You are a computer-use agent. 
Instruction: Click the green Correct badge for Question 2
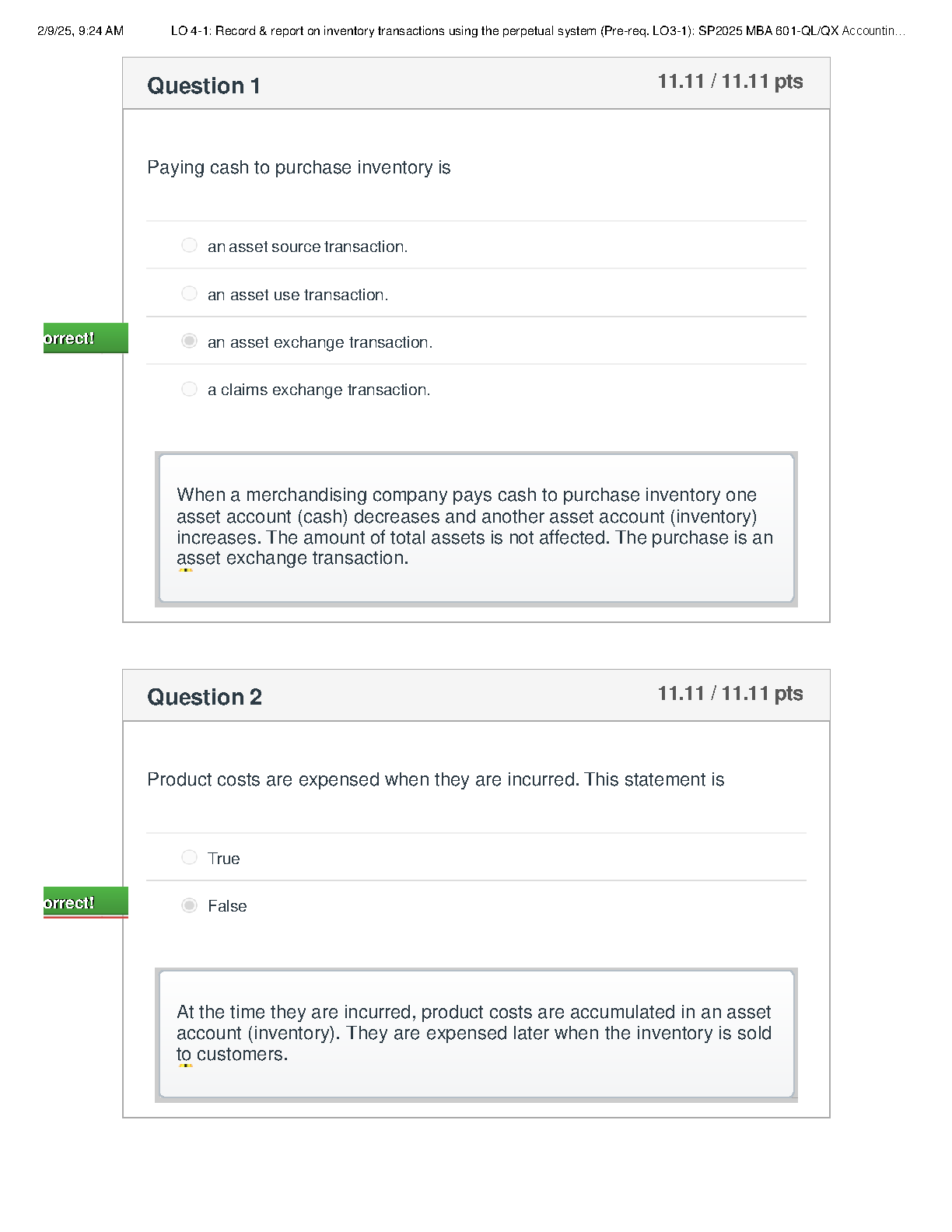point(85,902)
